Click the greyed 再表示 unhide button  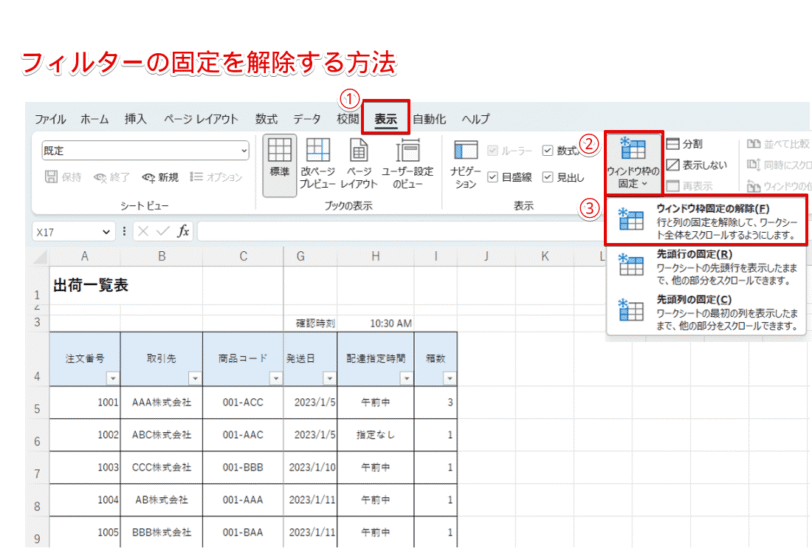[689, 185]
